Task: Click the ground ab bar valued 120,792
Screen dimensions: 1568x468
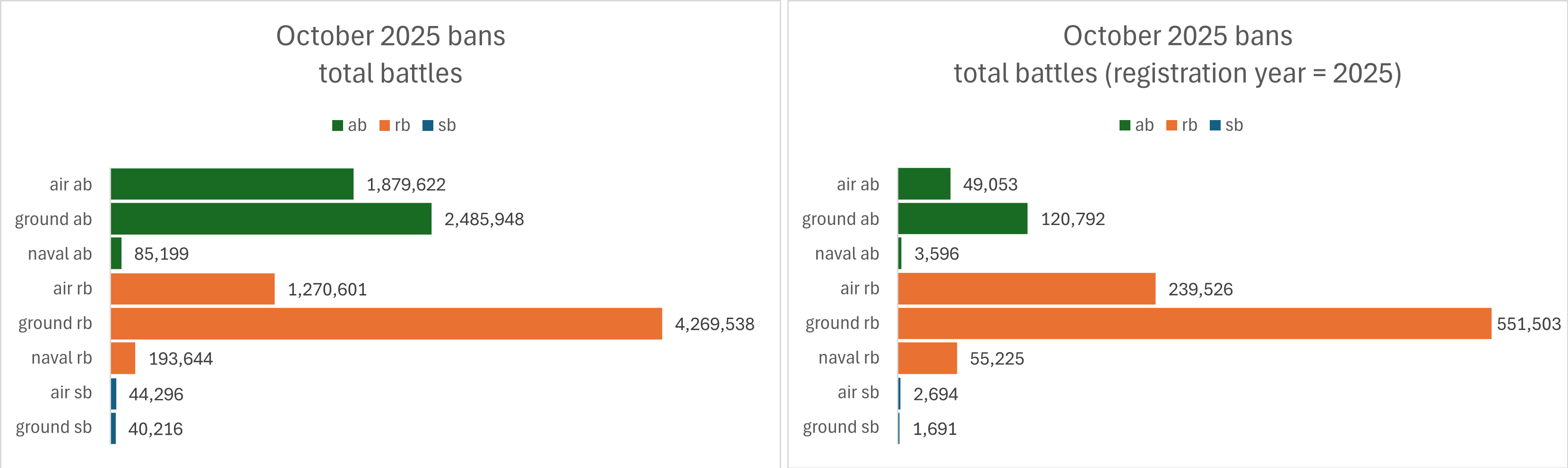Action: click(x=962, y=219)
